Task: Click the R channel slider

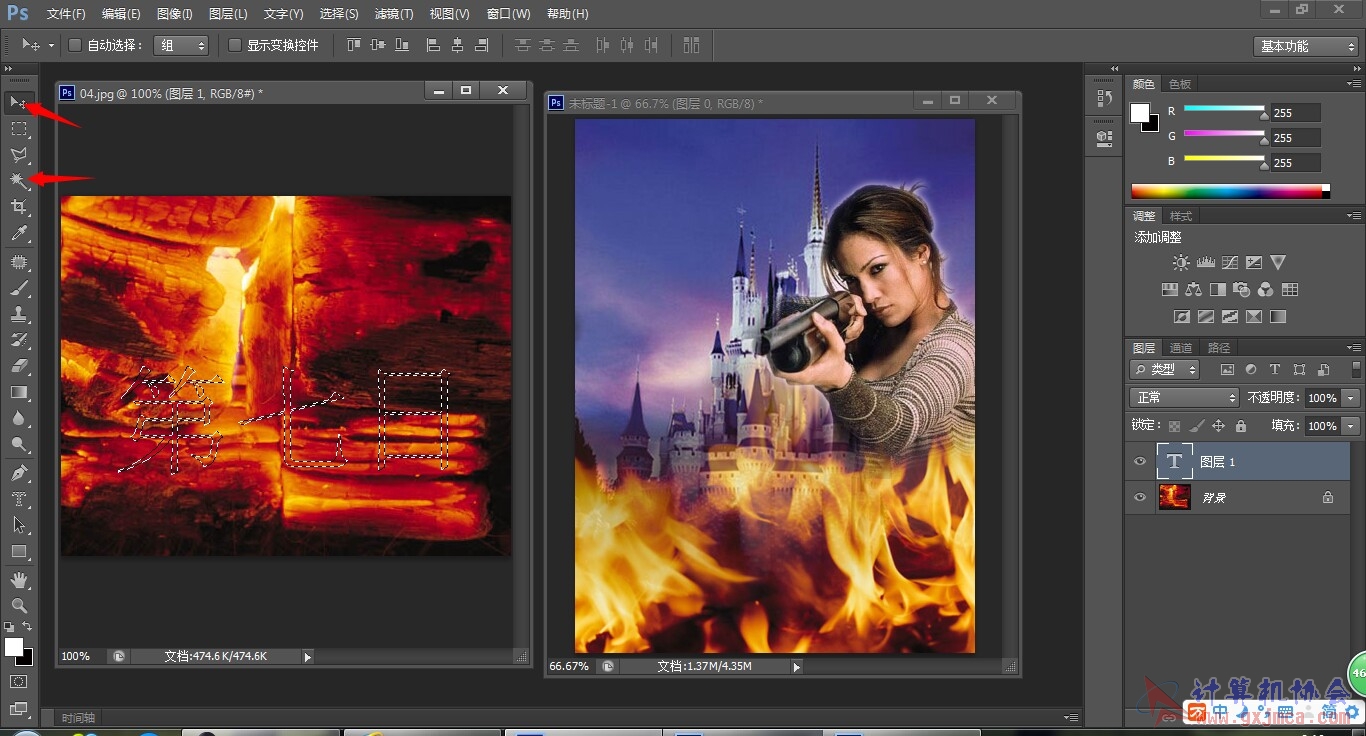Action: (1225, 109)
